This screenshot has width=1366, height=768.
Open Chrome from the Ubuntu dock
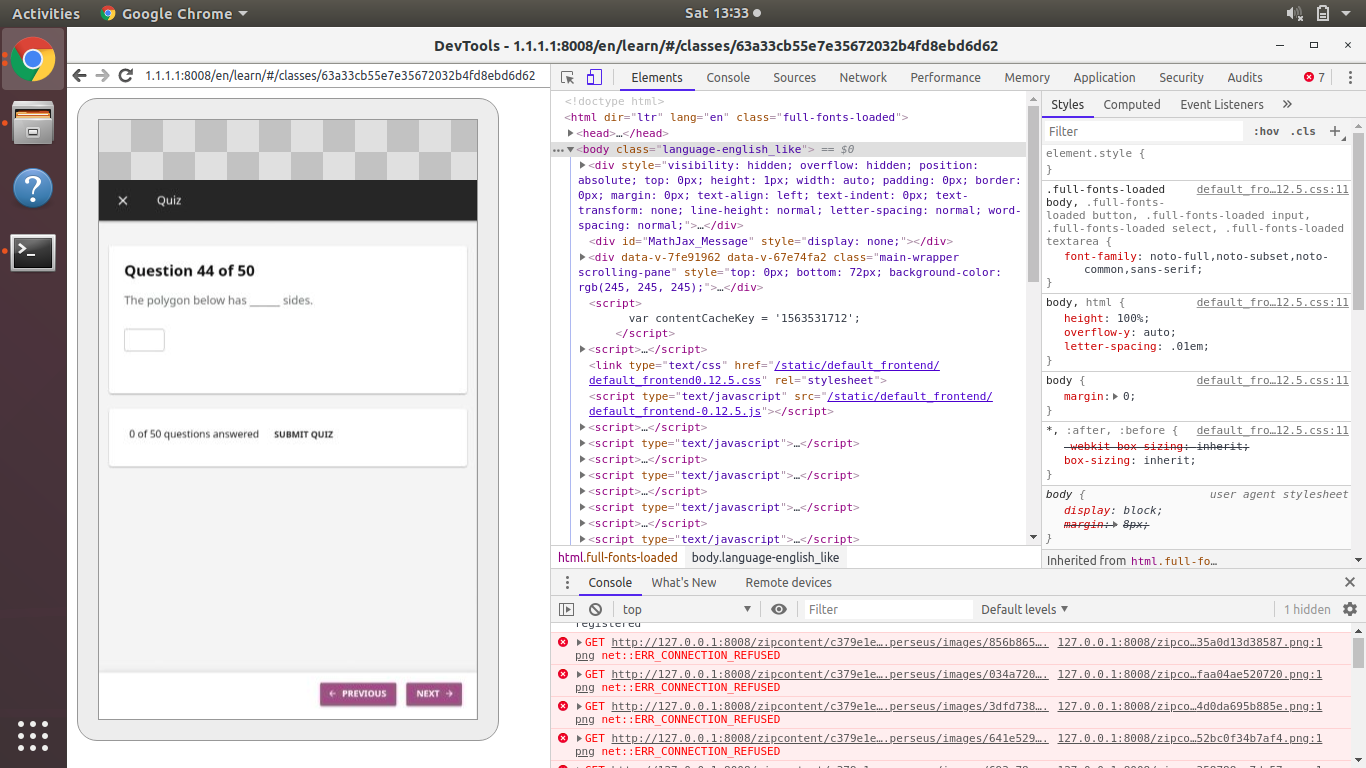click(32, 60)
